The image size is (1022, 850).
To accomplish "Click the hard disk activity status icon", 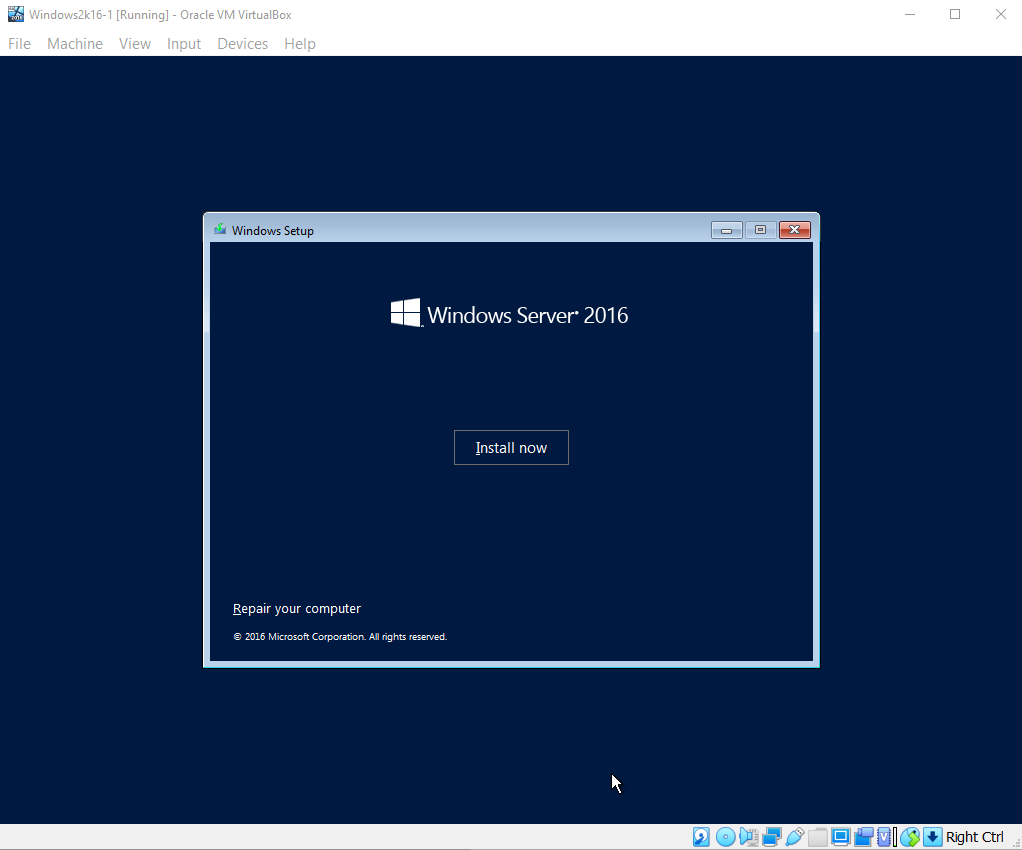I will (x=701, y=837).
